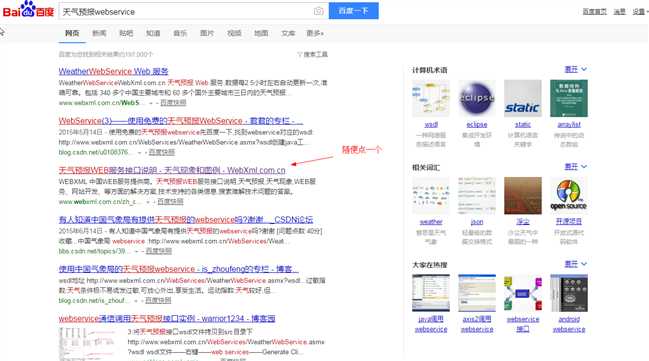Click the json code thumbnail
Image resolution: width=649 pixels, height=361 pixels.
pos(477,196)
